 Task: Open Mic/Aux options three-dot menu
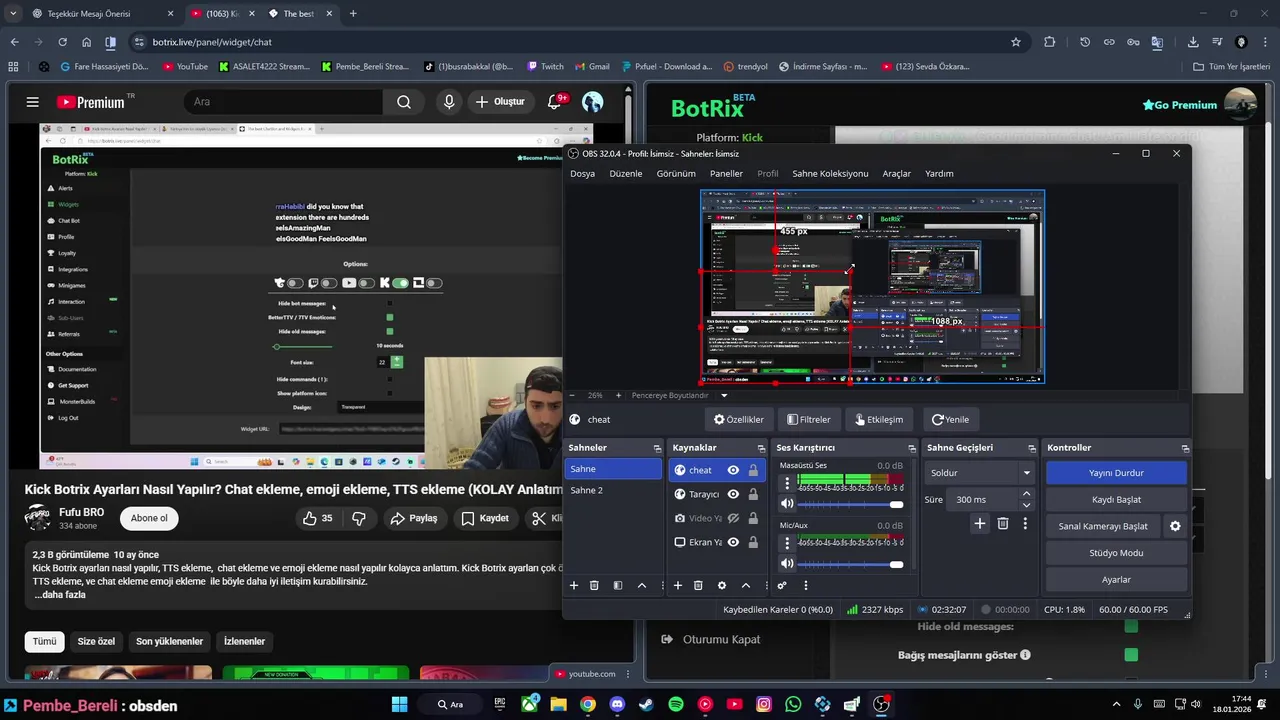coord(787,543)
